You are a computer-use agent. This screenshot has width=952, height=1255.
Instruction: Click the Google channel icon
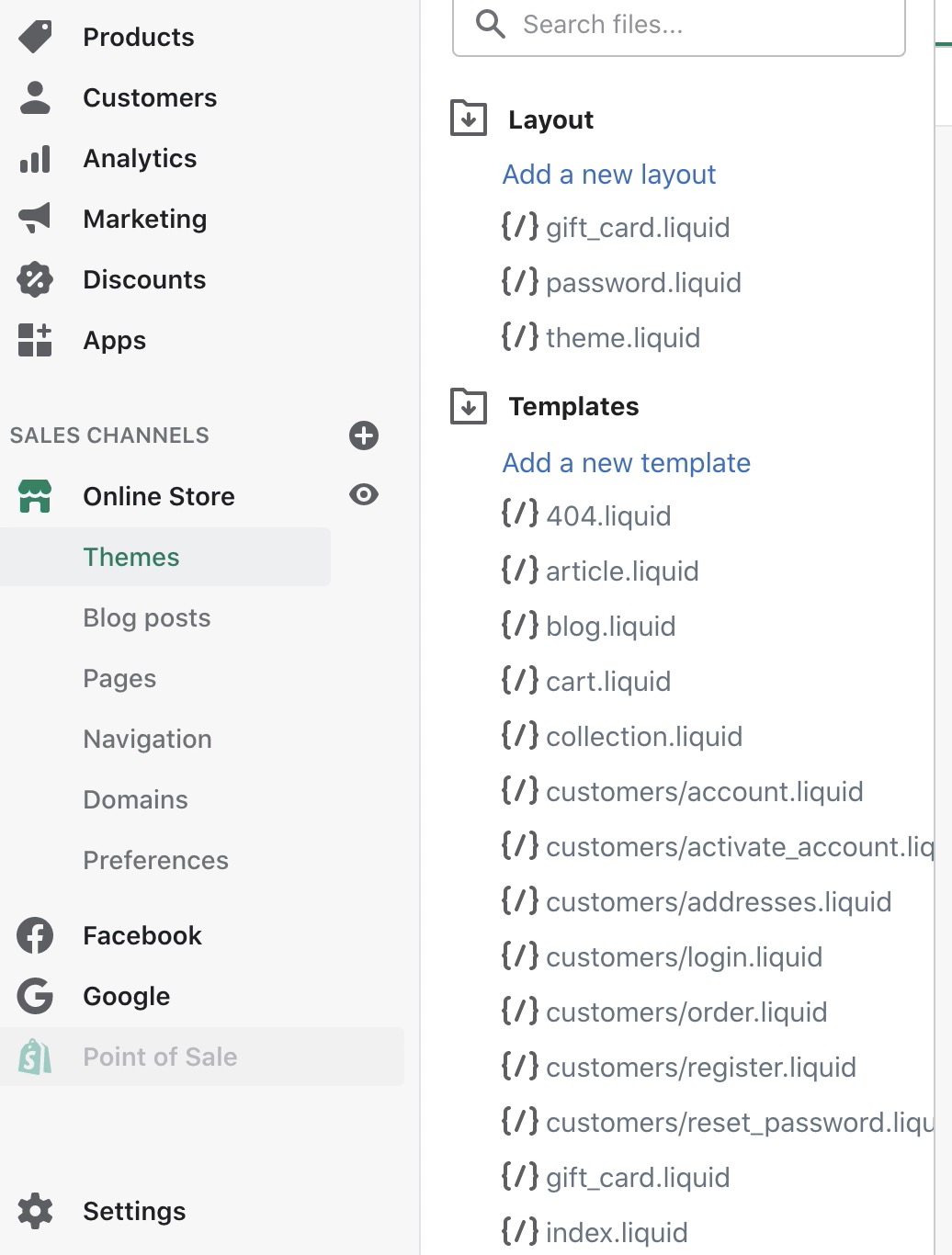click(x=35, y=996)
